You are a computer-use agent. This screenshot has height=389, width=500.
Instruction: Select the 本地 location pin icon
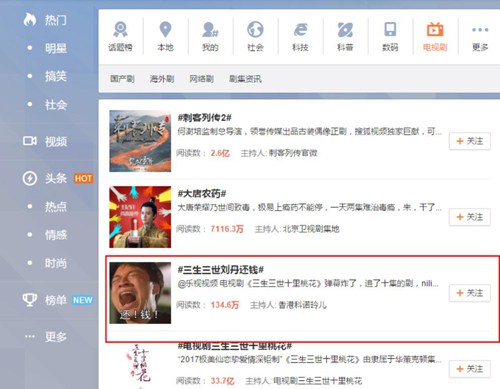[165, 36]
